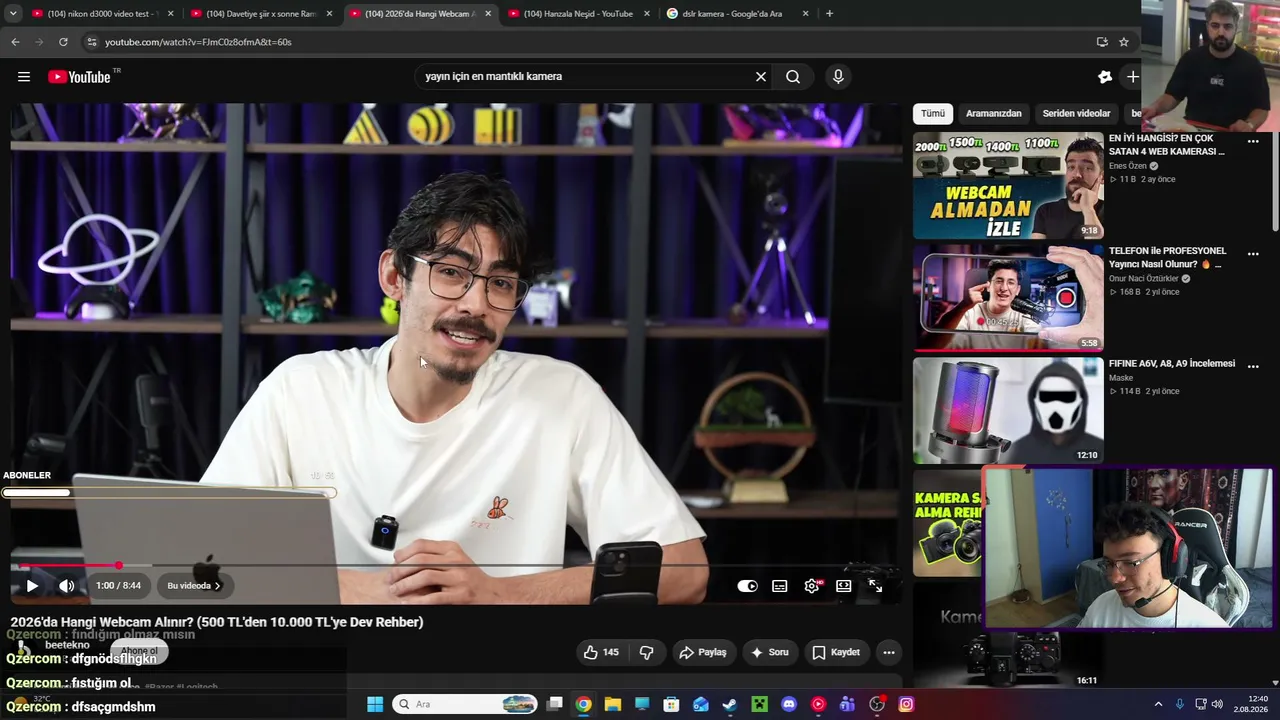The height and width of the screenshot is (720, 1280).
Task: Dislike the webcam guide video
Action: pos(646,652)
